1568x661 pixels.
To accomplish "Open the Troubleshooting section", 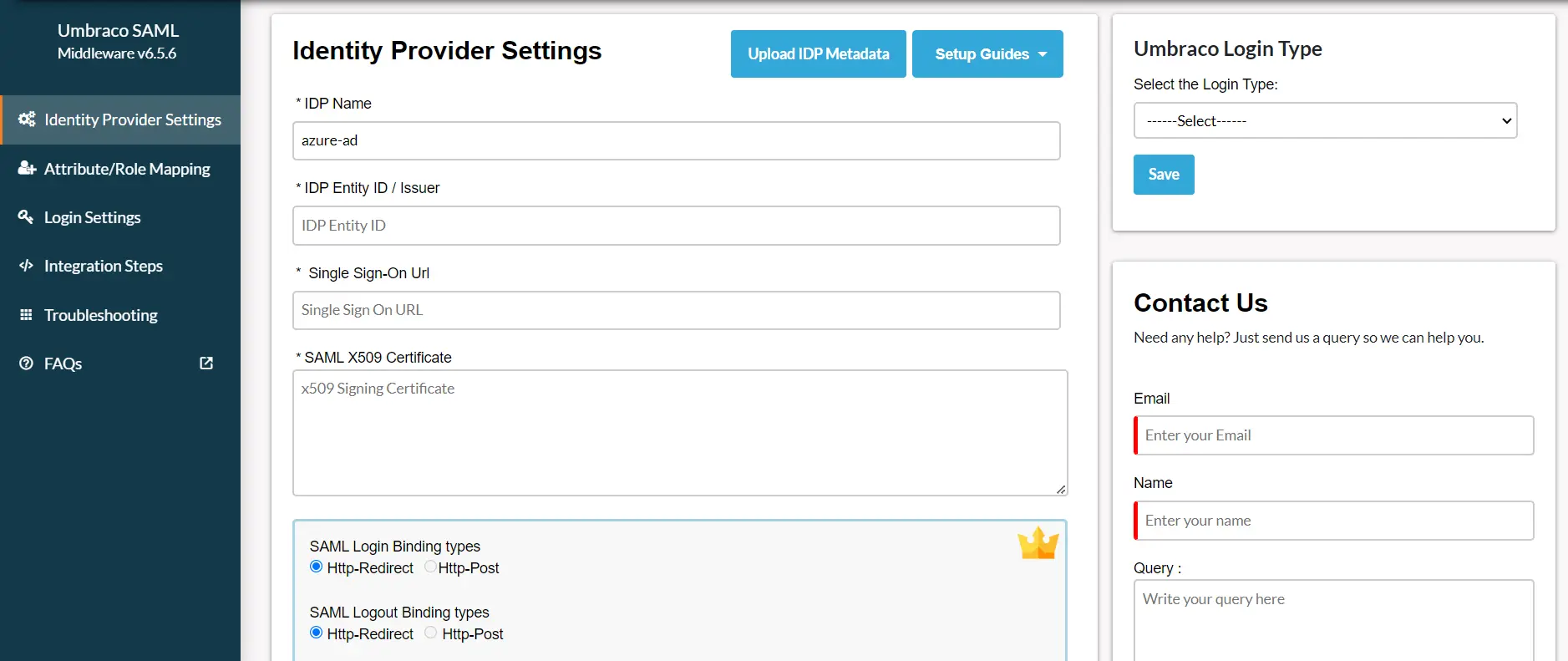I will click(x=120, y=315).
